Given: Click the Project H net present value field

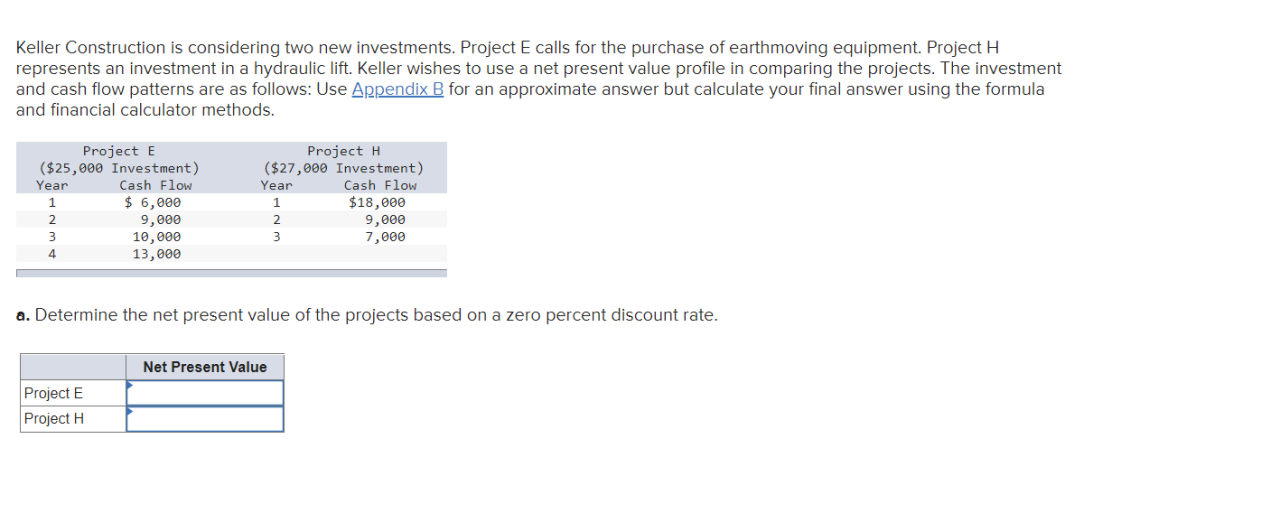Looking at the screenshot, I should 205,419.
